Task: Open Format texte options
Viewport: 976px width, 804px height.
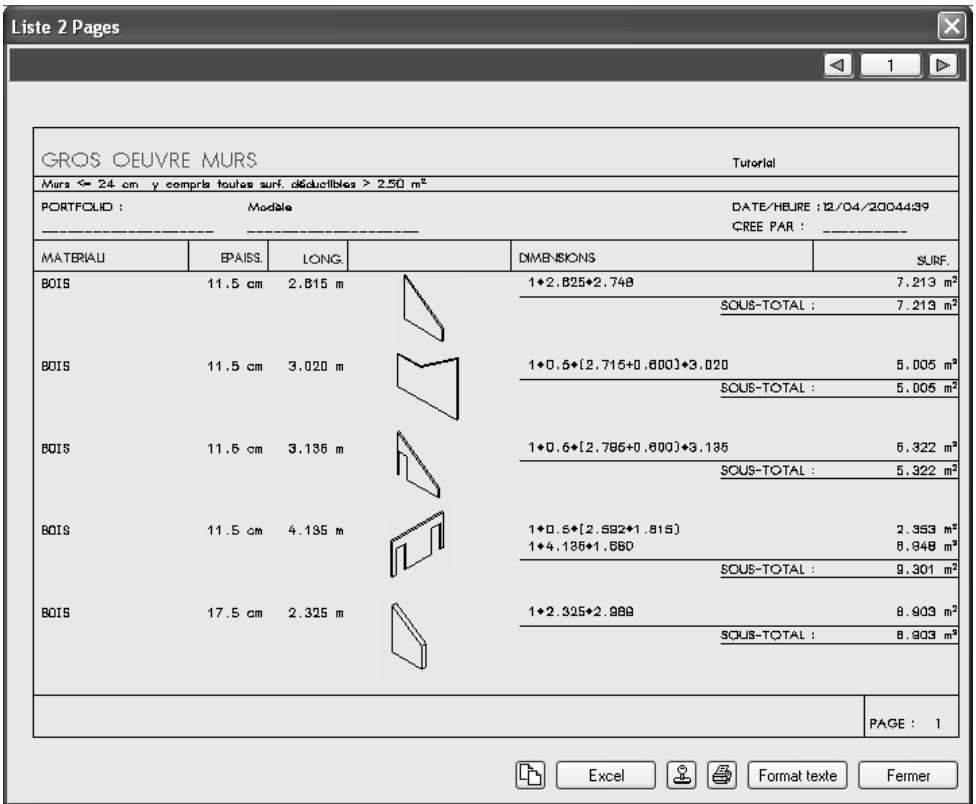Action: [x=797, y=775]
